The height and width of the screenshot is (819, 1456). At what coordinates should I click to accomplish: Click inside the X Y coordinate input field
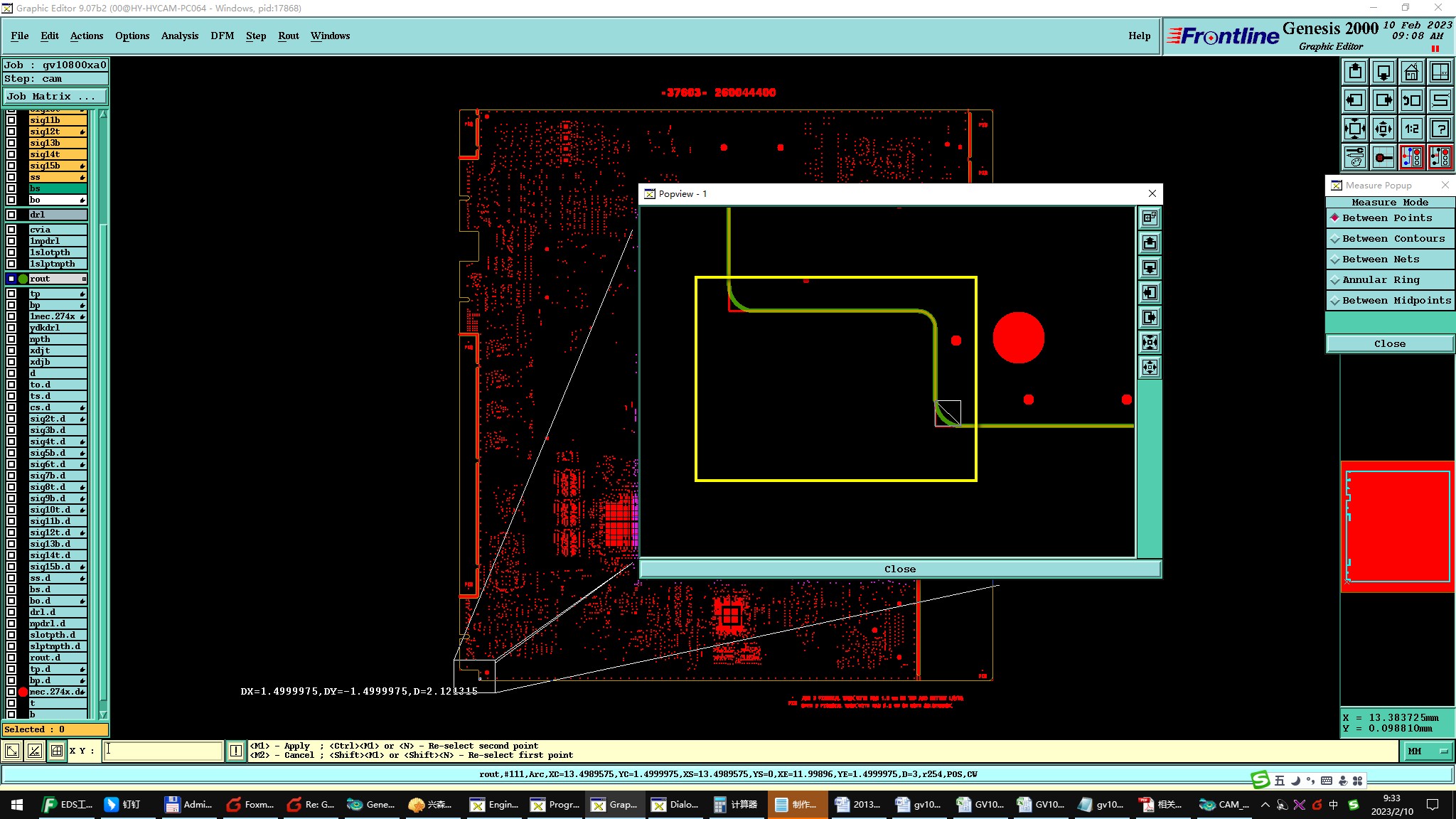click(x=164, y=751)
